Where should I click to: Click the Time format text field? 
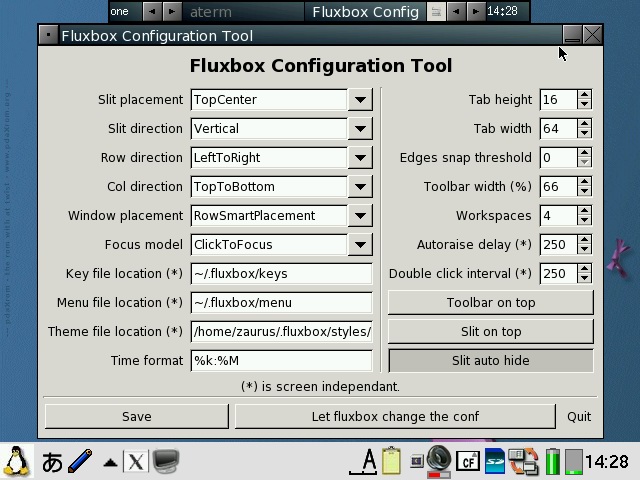click(x=281, y=360)
